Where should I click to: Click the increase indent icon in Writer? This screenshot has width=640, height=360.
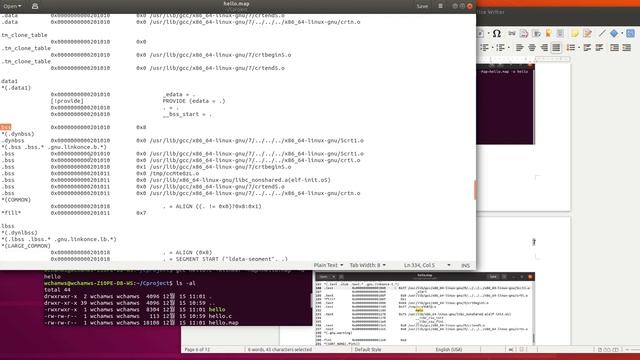(614, 47)
